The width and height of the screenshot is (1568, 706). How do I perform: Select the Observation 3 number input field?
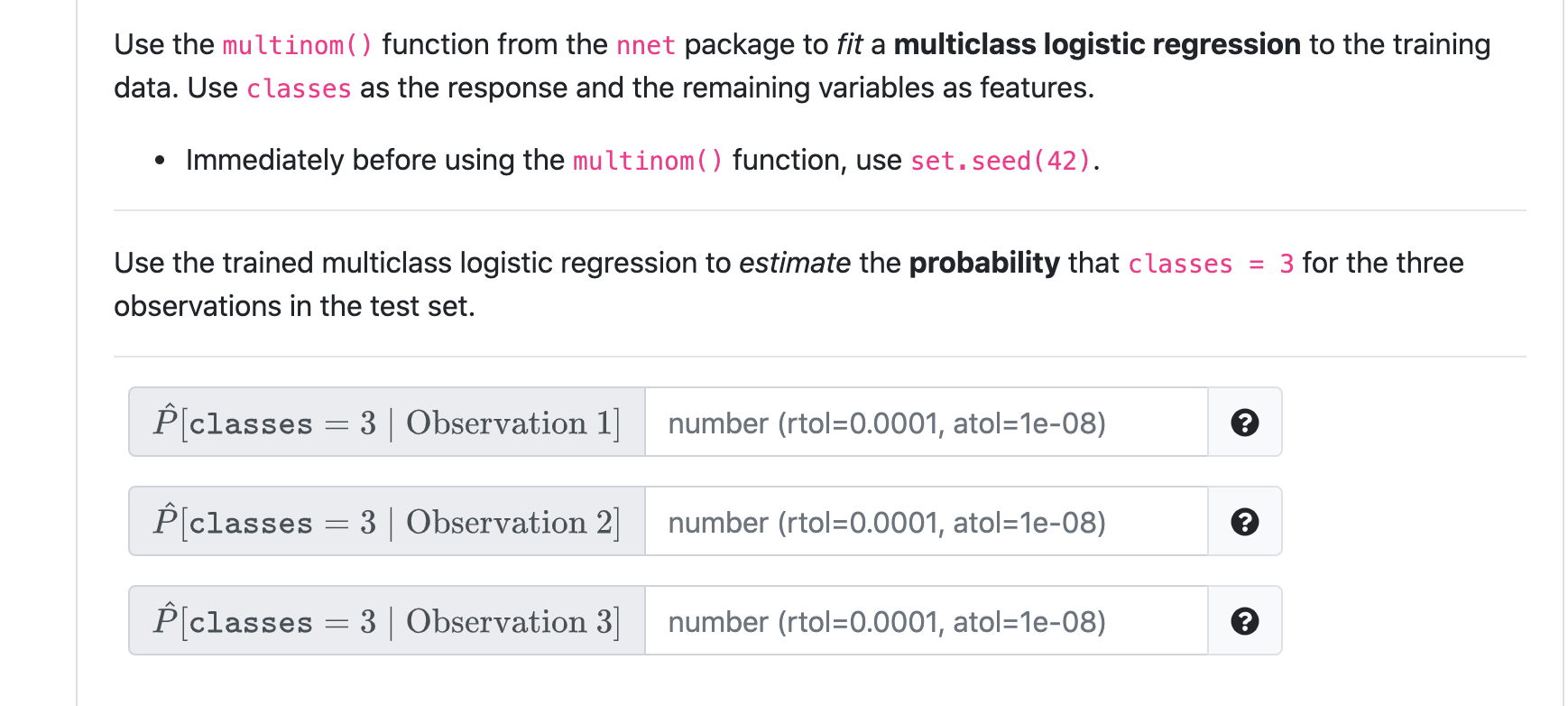pos(926,621)
